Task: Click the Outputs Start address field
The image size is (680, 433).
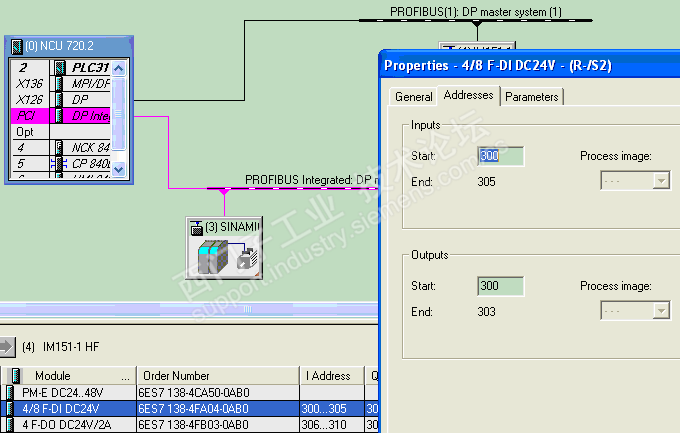Action: tap(500, 286)
